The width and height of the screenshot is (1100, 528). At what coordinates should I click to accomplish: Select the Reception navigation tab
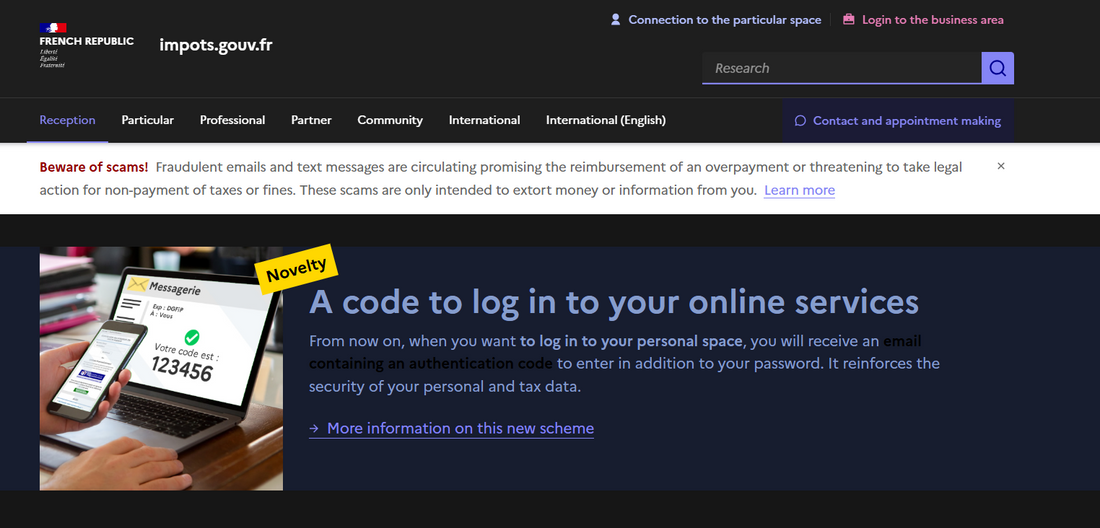67,120
